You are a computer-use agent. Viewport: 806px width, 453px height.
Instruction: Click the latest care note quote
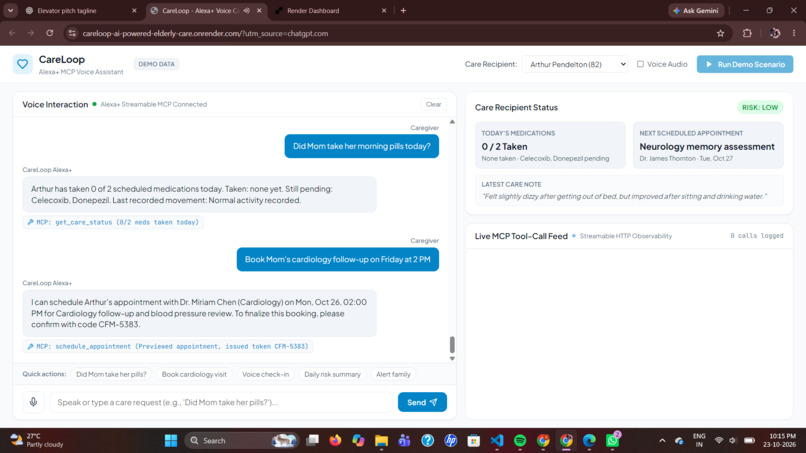(x=624, y=196)
